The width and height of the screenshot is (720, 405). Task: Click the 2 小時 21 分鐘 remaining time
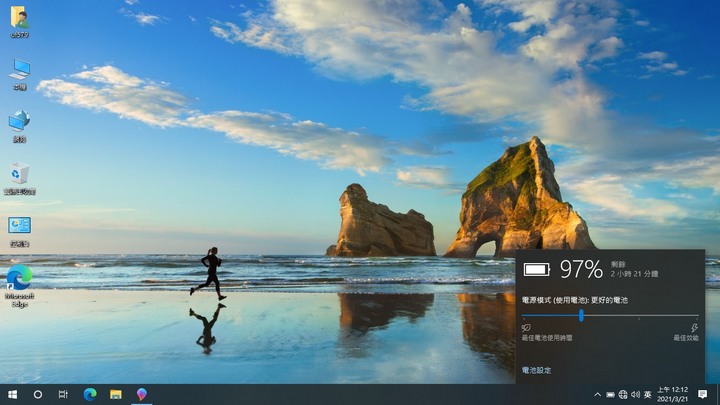pyautogui.click(x=634, y=274)
